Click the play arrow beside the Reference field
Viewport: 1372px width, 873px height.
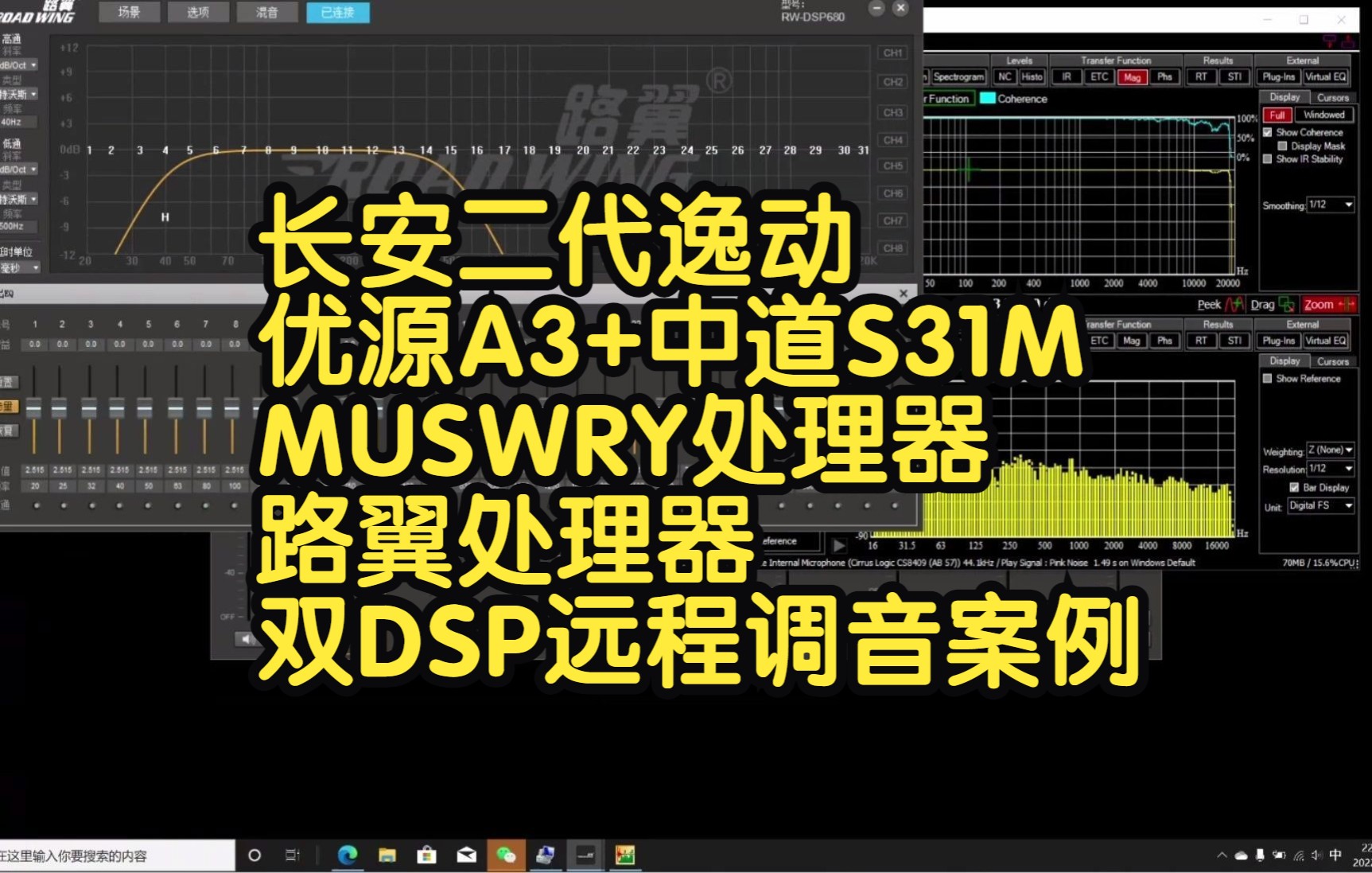(839, 545)
